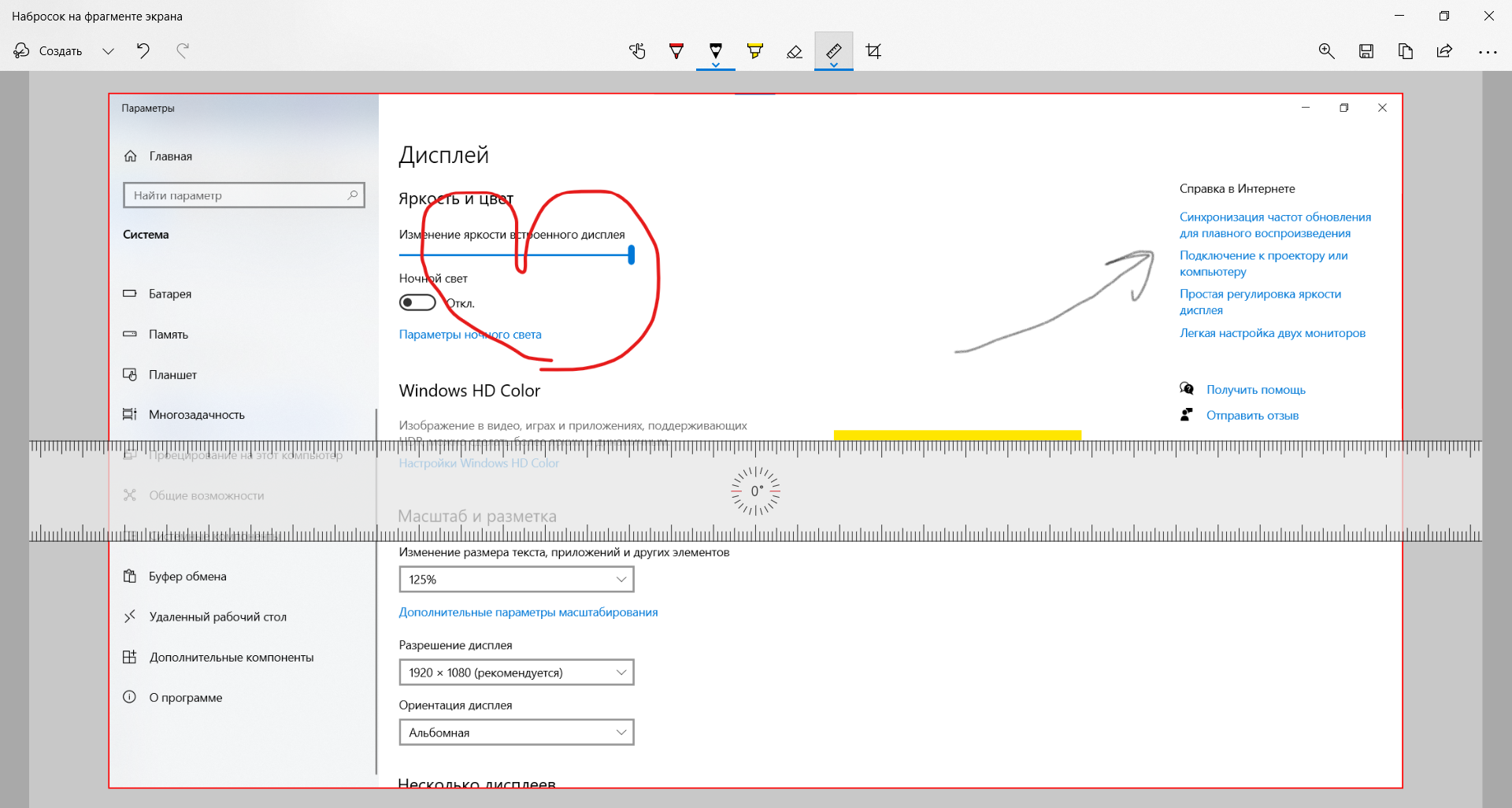
Task: Open the 1920 × 1080 resolution dropdown
Action: (x=517, y=673)
